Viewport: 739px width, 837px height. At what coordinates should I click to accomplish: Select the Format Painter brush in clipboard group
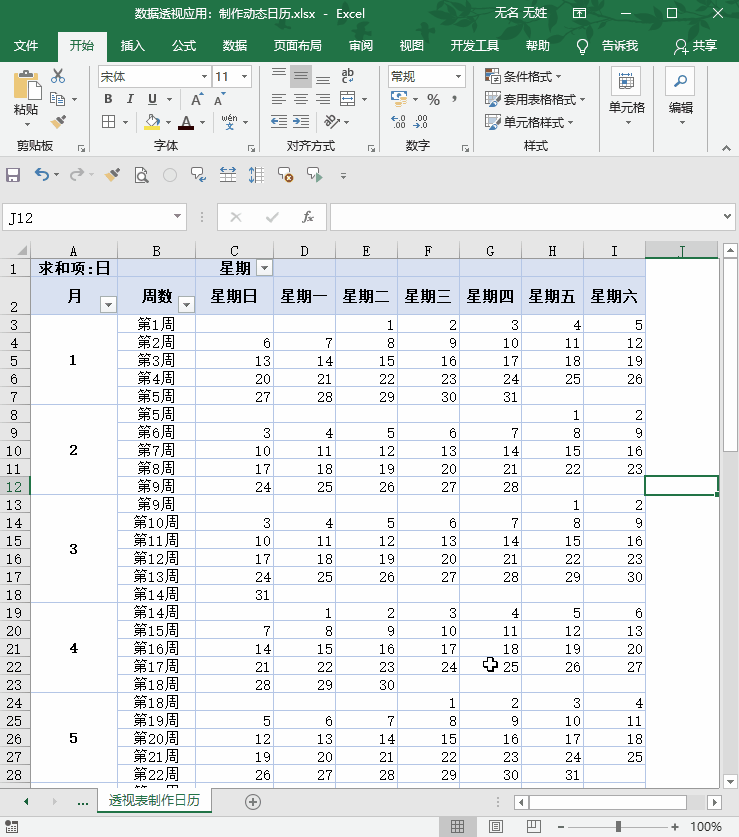[58, 122]
